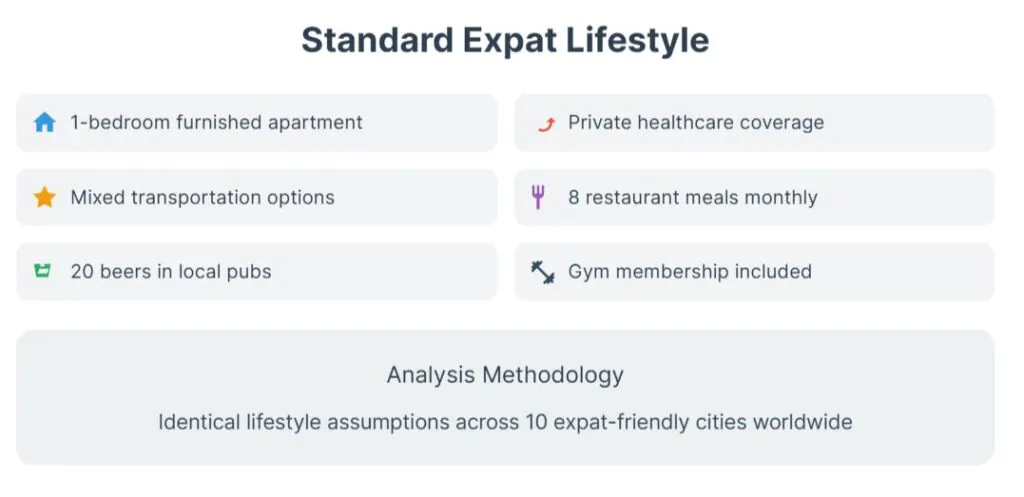Select the 'Private healthcare coverage' text
This screenshot has height=497, width=1024.
coord(696,123)
